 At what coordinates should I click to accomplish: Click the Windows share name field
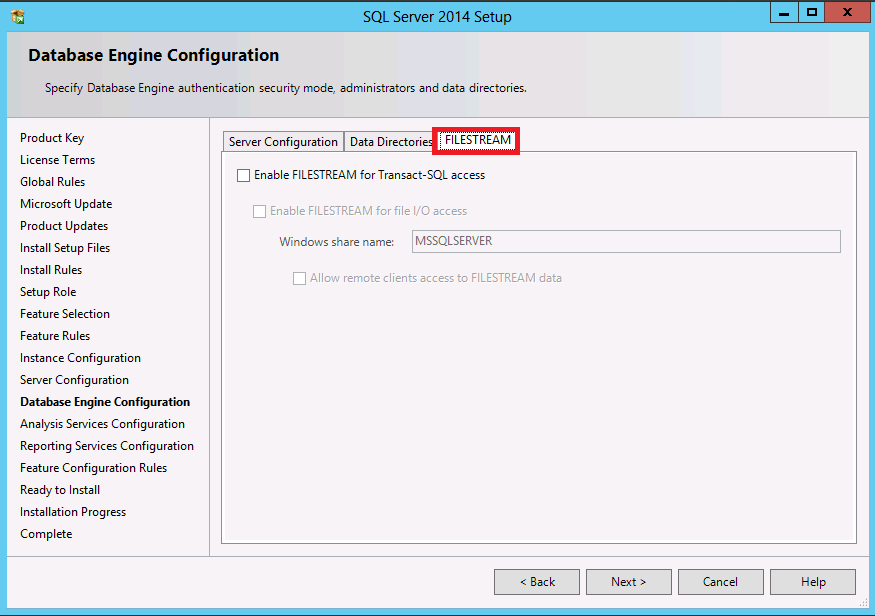point(626,242)
